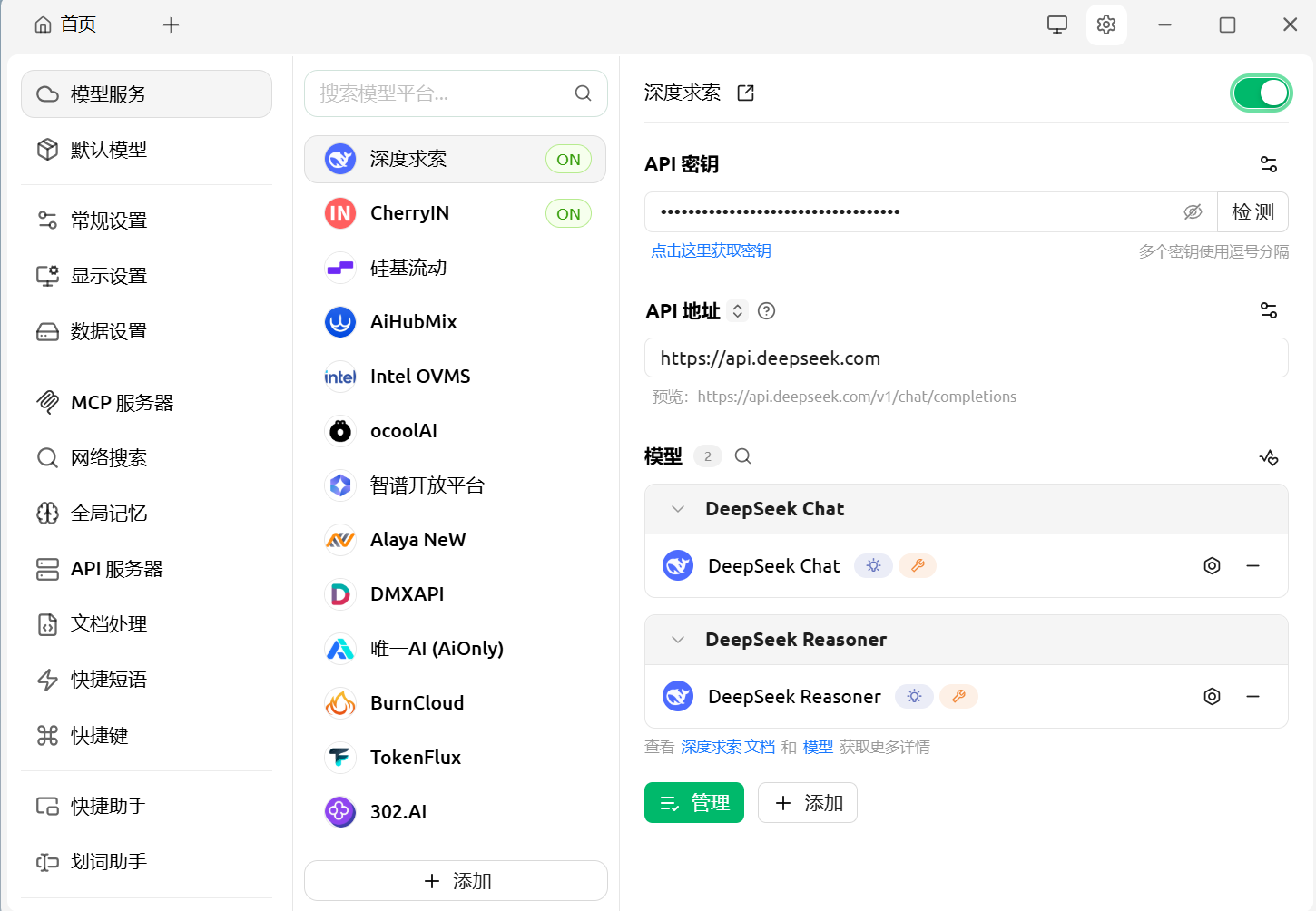Open 模型服务 settings section
This screenshot has width=1316, height=911.
146,94
